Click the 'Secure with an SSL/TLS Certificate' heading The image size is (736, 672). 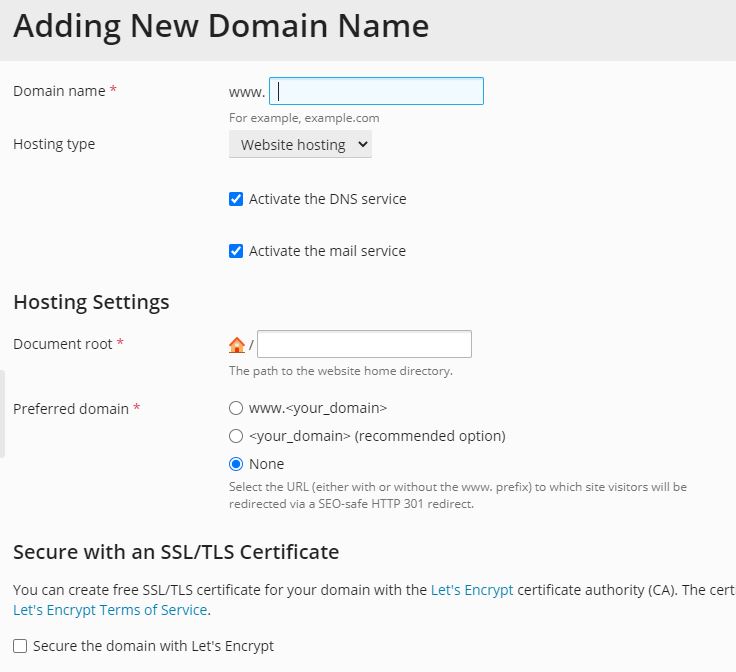[x=176, y=552]
